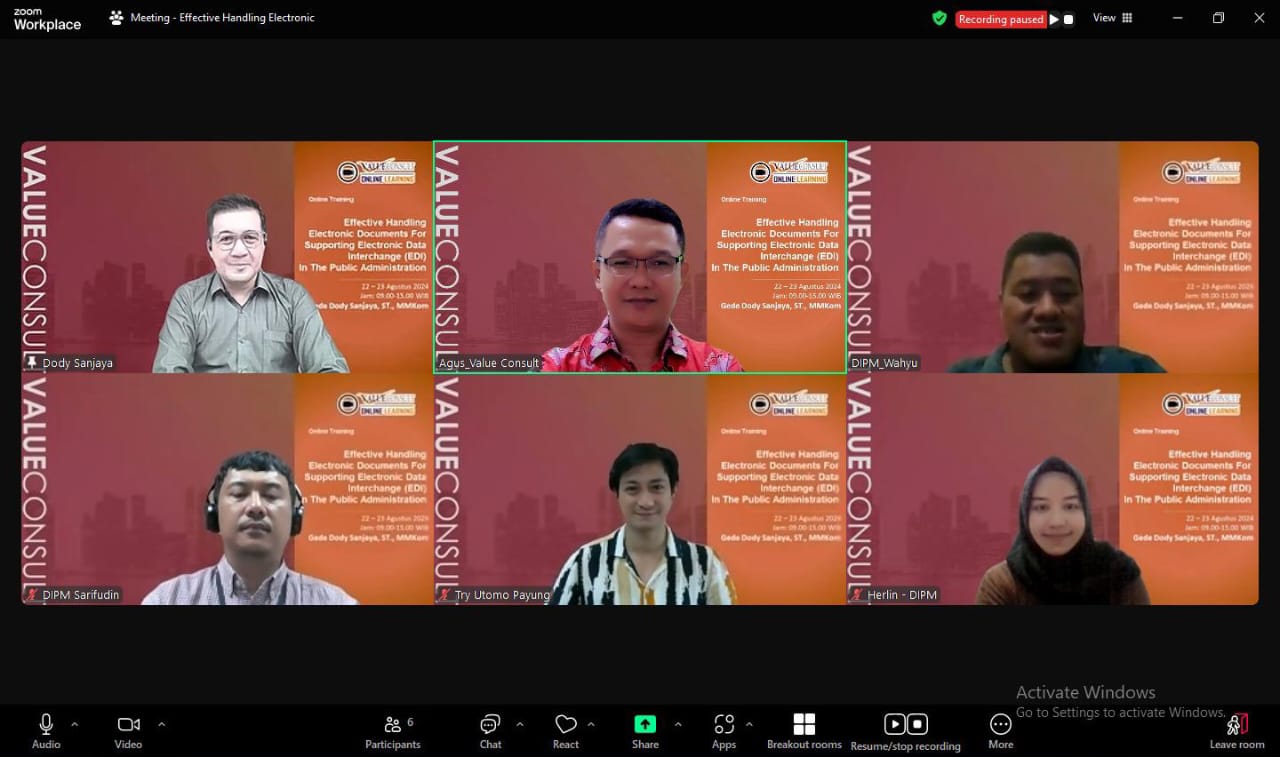Start sharing with the green Share button
1280x757 pixels.
point(645,731)
